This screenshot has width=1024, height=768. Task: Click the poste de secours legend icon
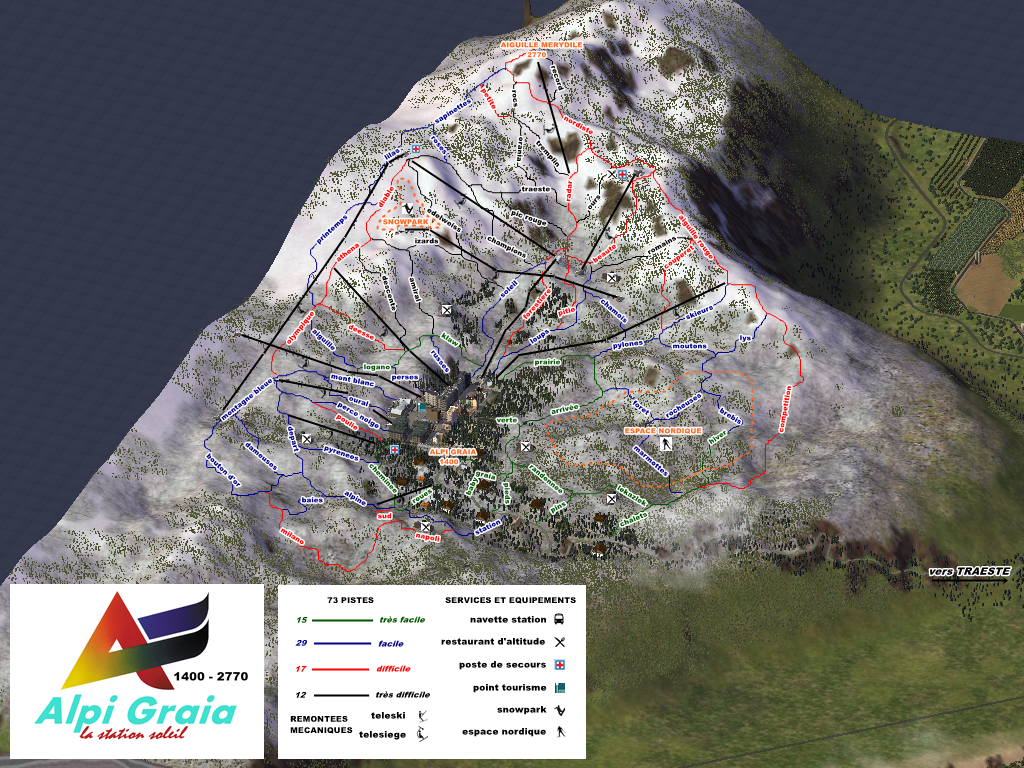(x=560, y=665)
